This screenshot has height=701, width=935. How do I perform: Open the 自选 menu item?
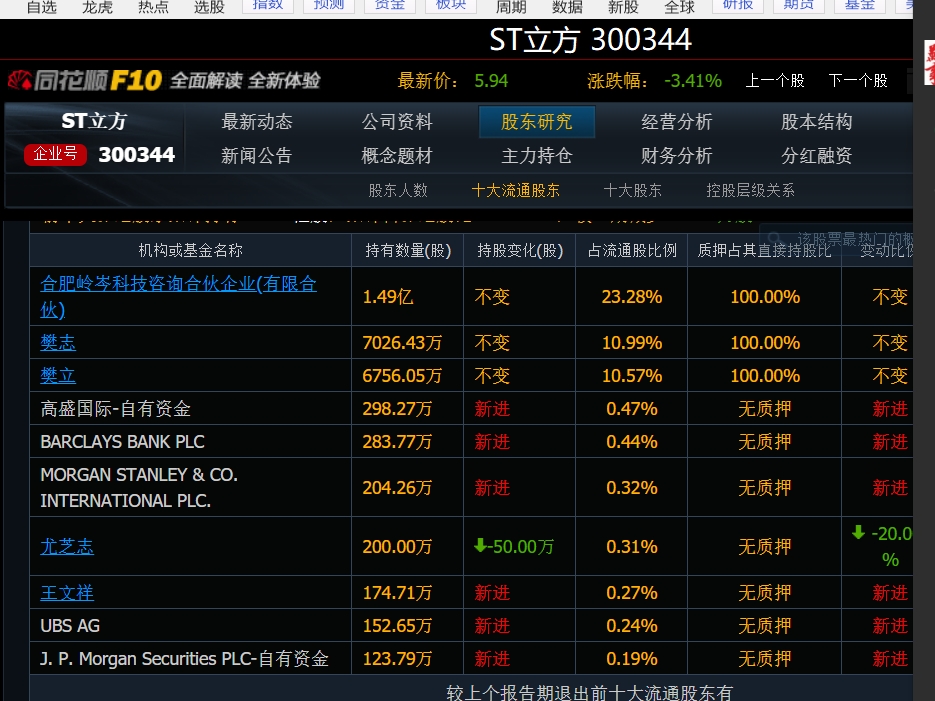point(42,7)
